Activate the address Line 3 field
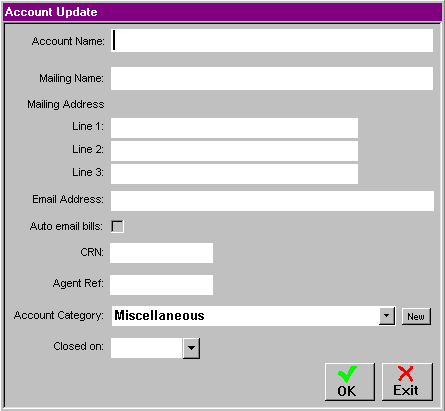 coord(234,174)
